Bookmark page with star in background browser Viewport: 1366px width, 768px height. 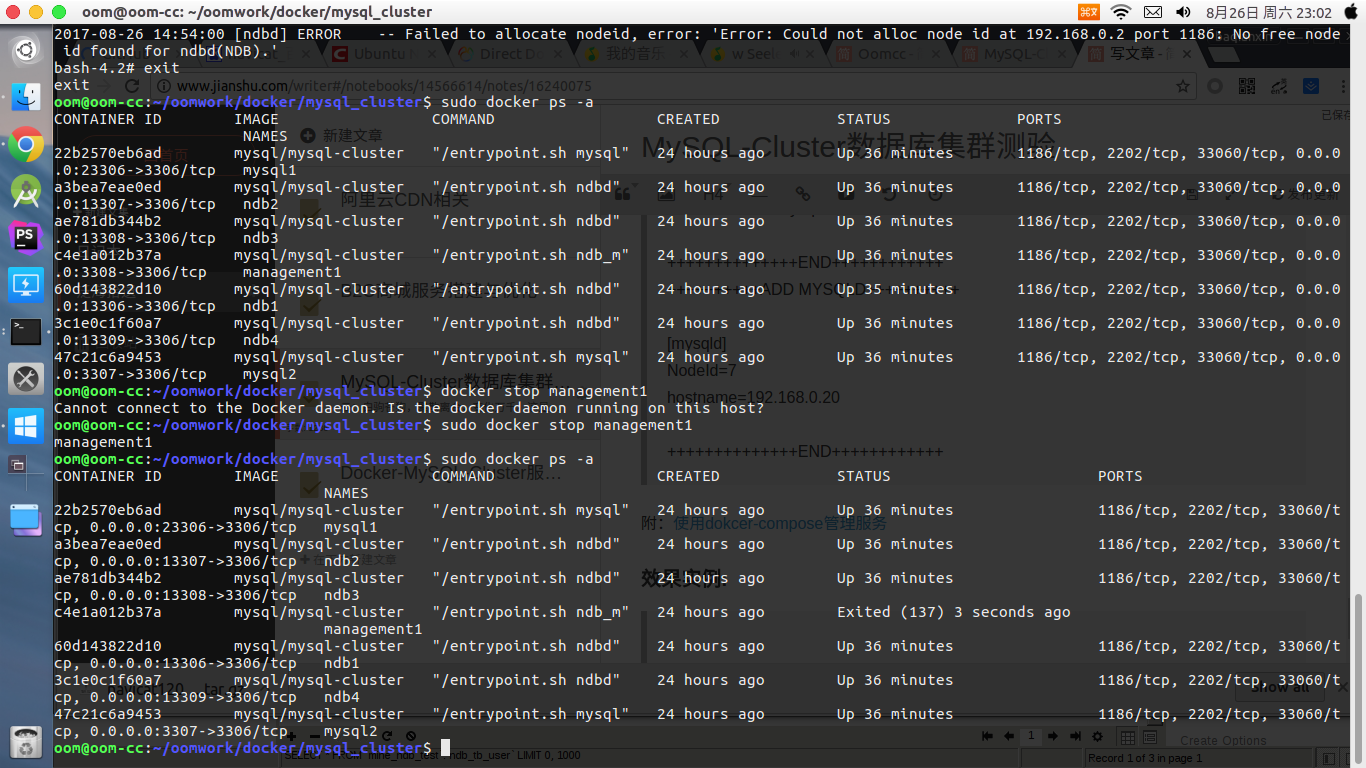click(x=1183, y=86)
